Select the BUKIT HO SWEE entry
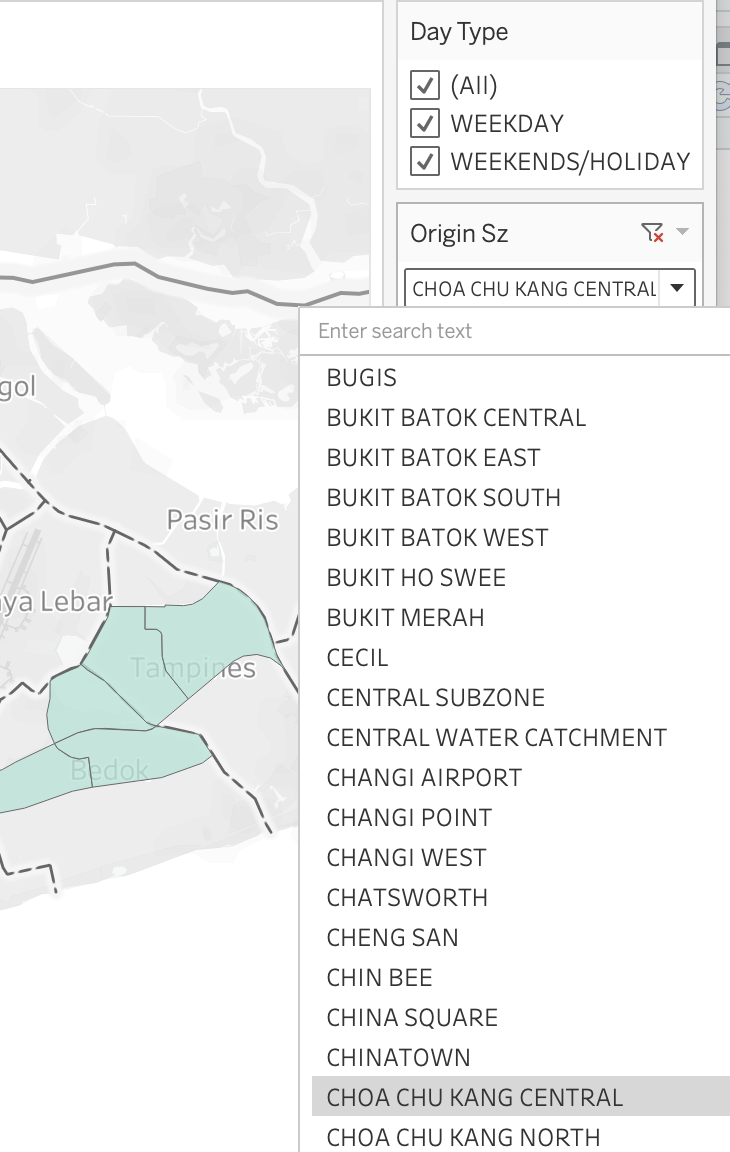Screen dimensions: 730x1152 416,578
